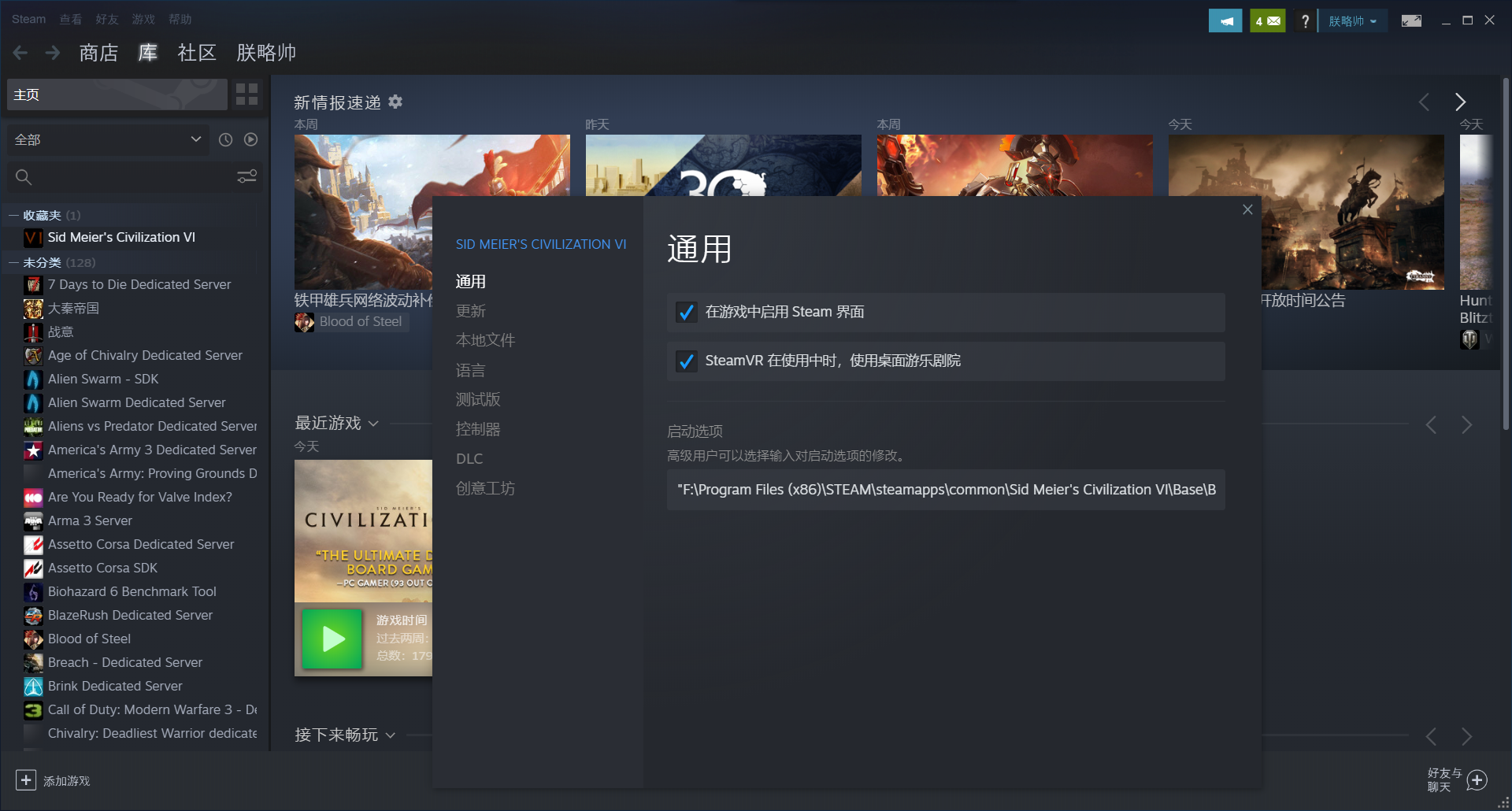Click the 7 Days to Die Dedicated Server icon

point(33,285)
